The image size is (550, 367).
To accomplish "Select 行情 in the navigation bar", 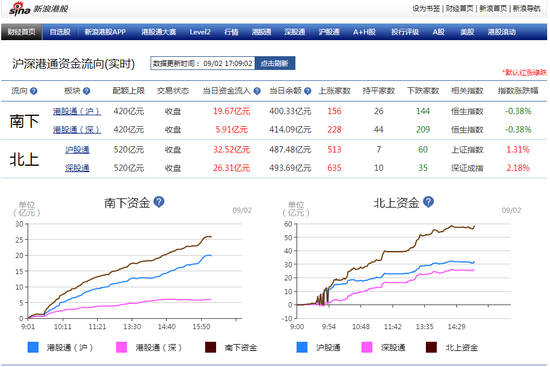I will 231,32.
